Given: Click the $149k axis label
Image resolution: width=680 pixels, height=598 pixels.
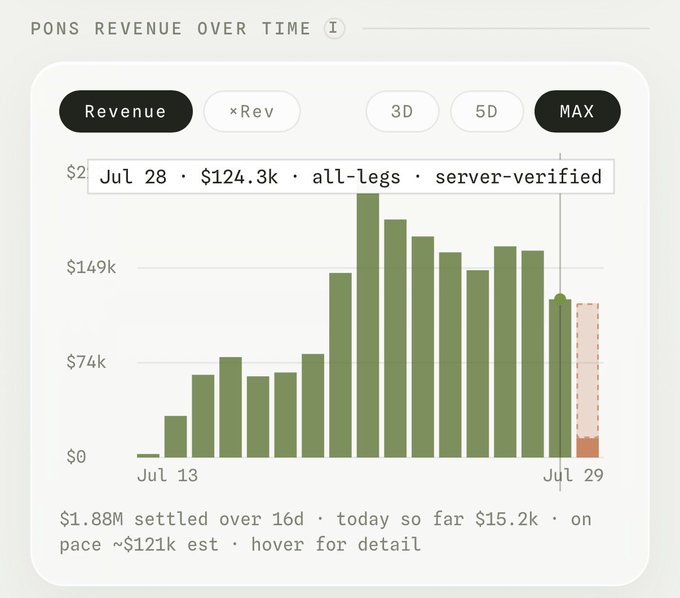Looking at the screenshot, I should click(x=91, y=267).
